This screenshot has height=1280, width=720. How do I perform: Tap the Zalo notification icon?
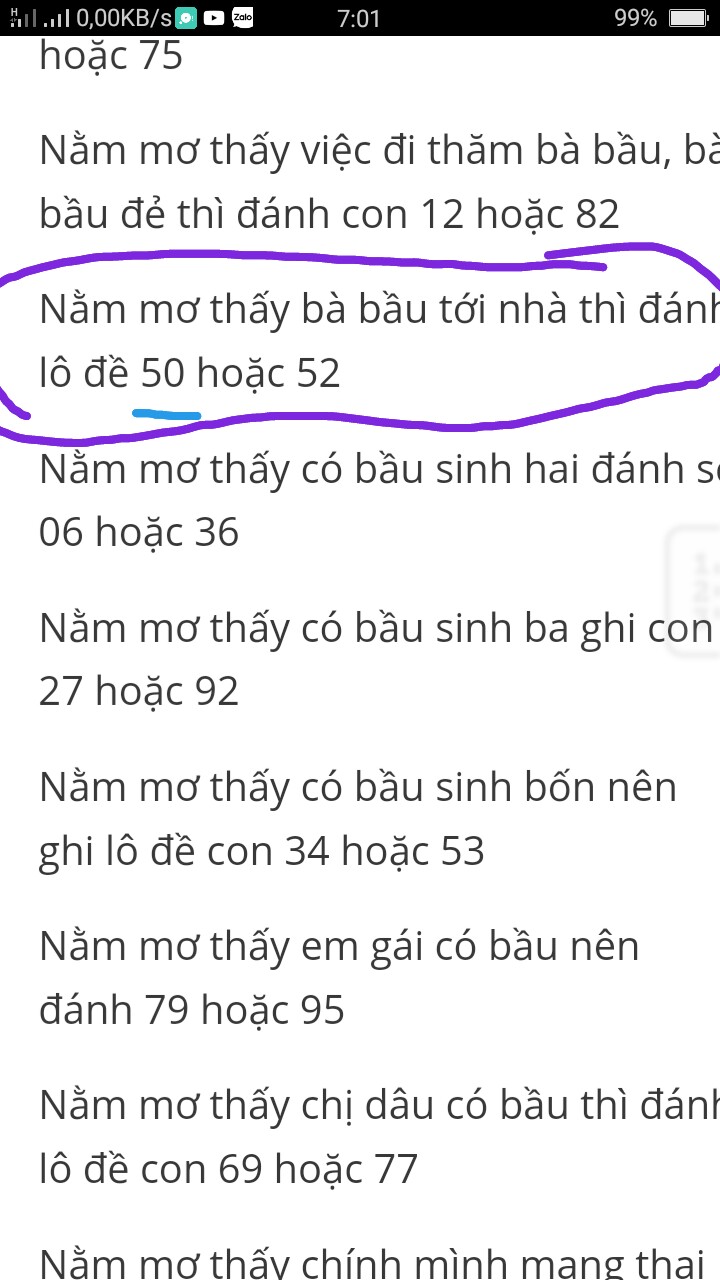(242, 18)
